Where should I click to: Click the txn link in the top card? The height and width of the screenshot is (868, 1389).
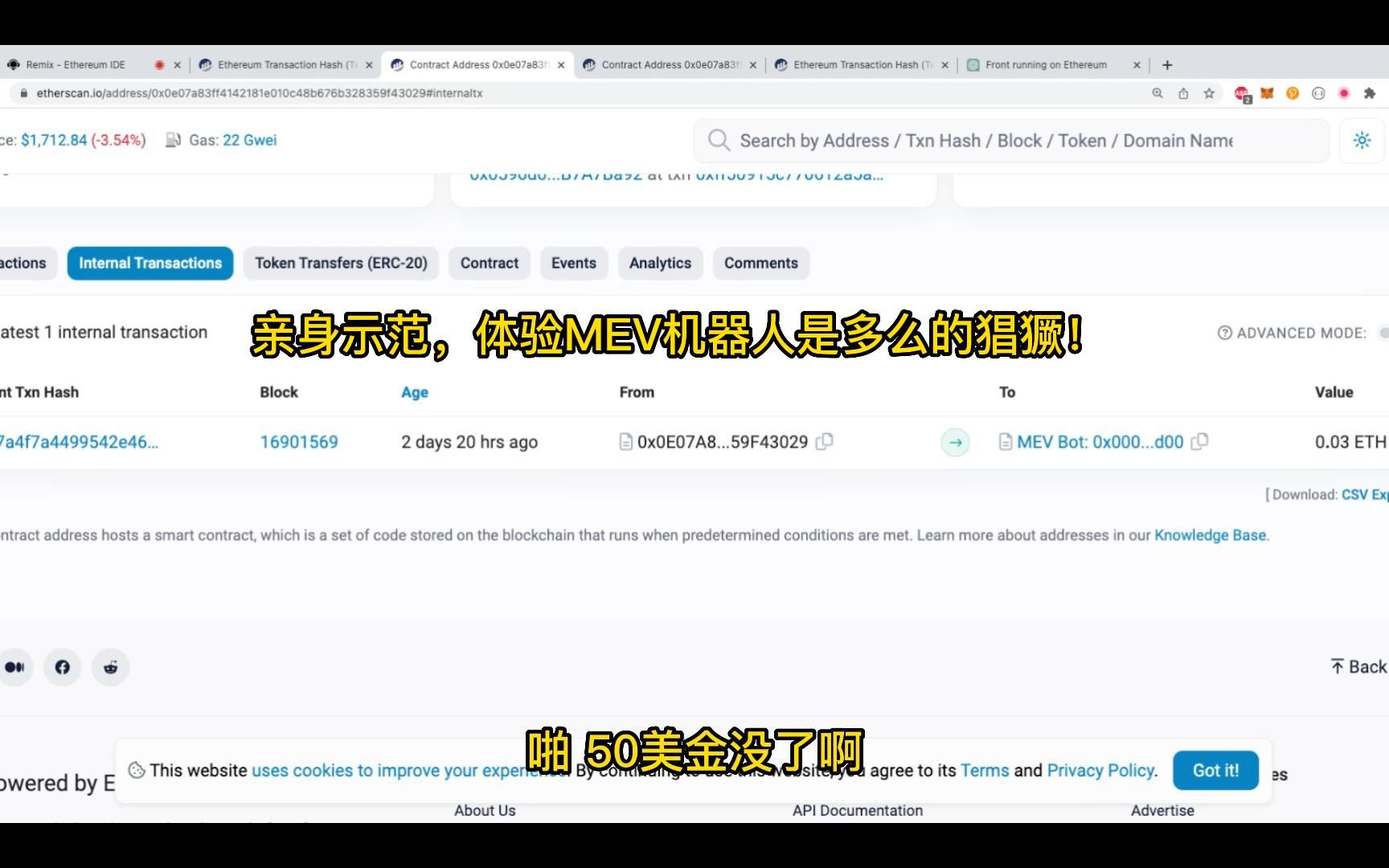coord(789,177)
